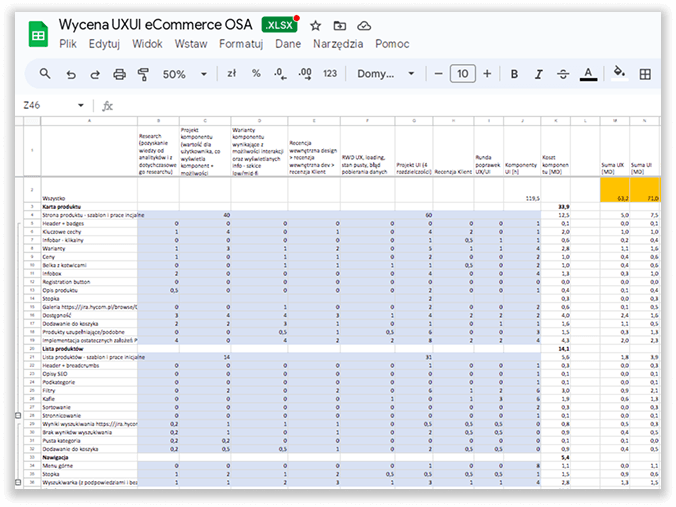
Task: Select the row 1 header number
Action: (x=32, y=150)
